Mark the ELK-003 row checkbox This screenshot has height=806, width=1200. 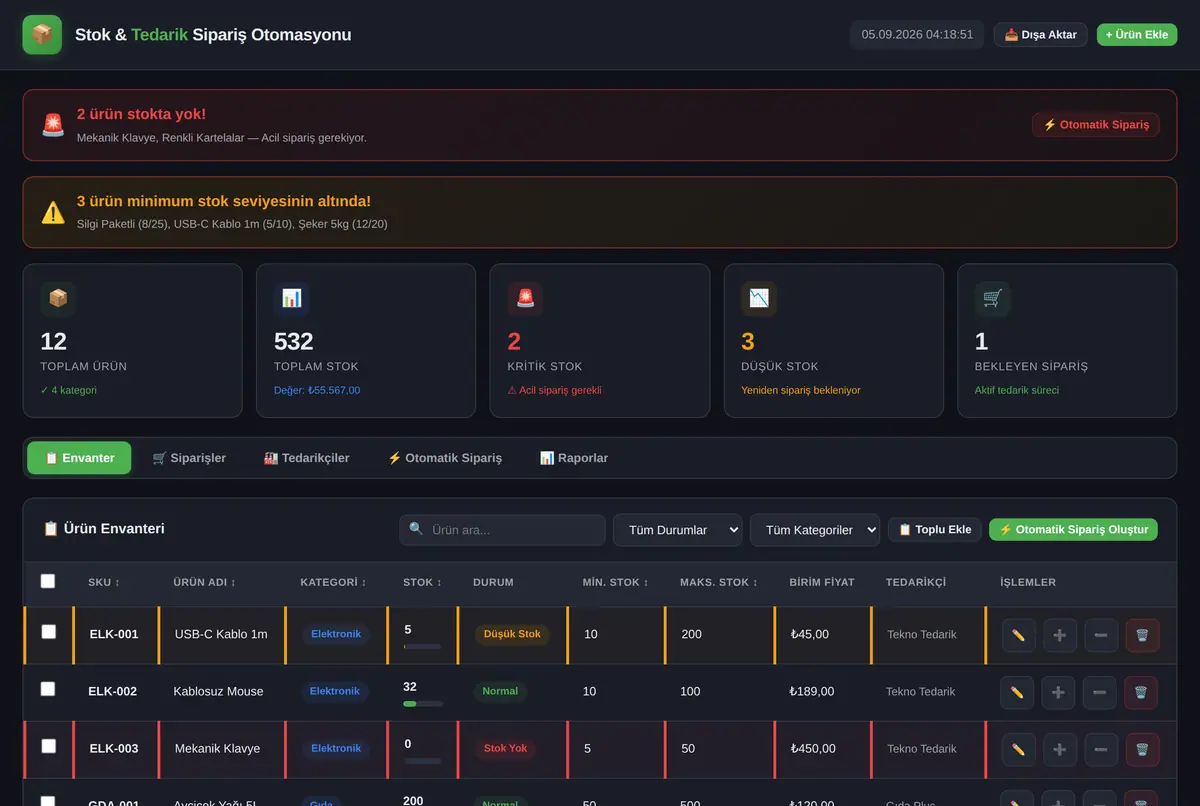49,746
